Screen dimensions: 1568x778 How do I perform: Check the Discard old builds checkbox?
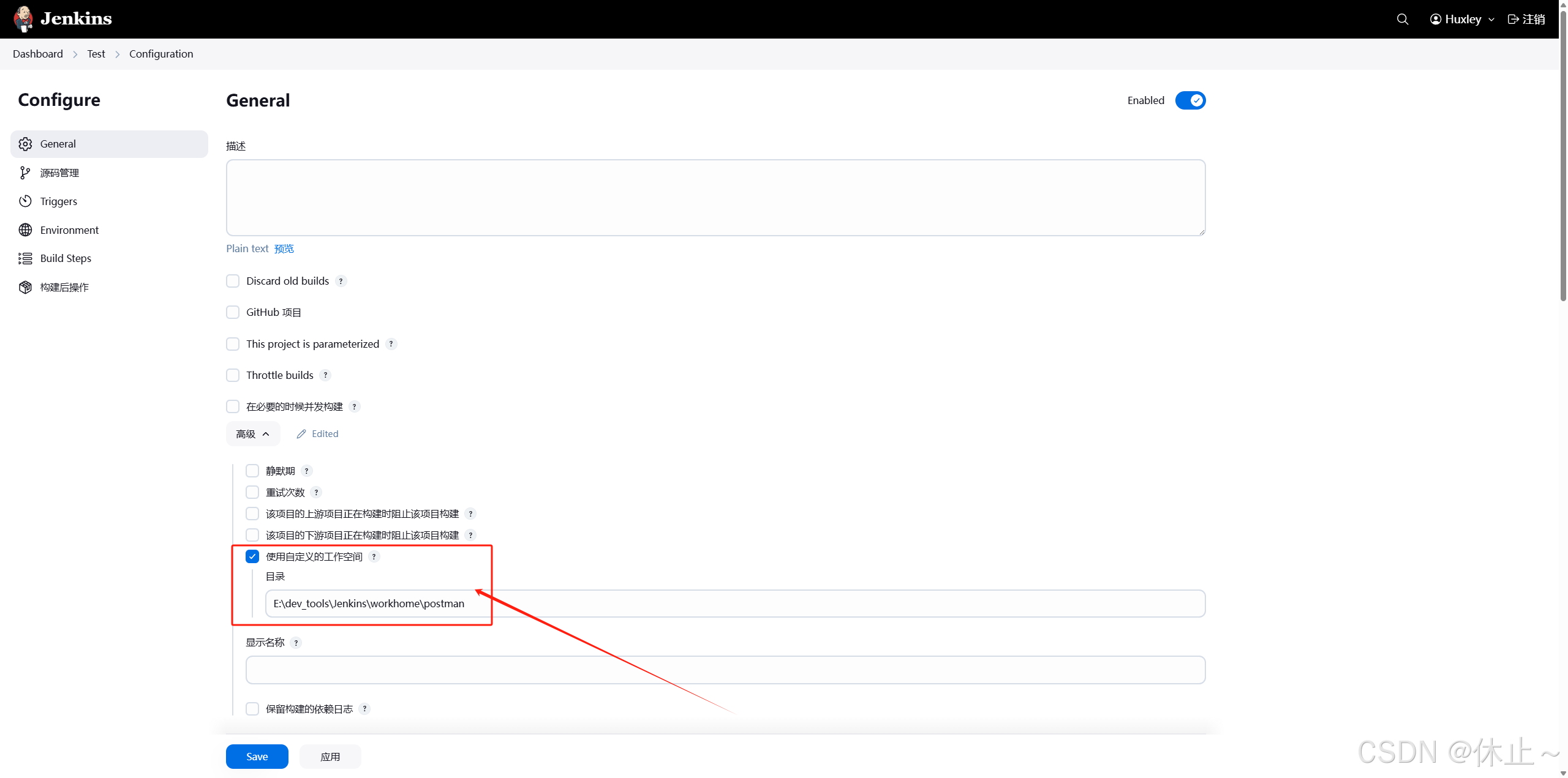[233, 281]
